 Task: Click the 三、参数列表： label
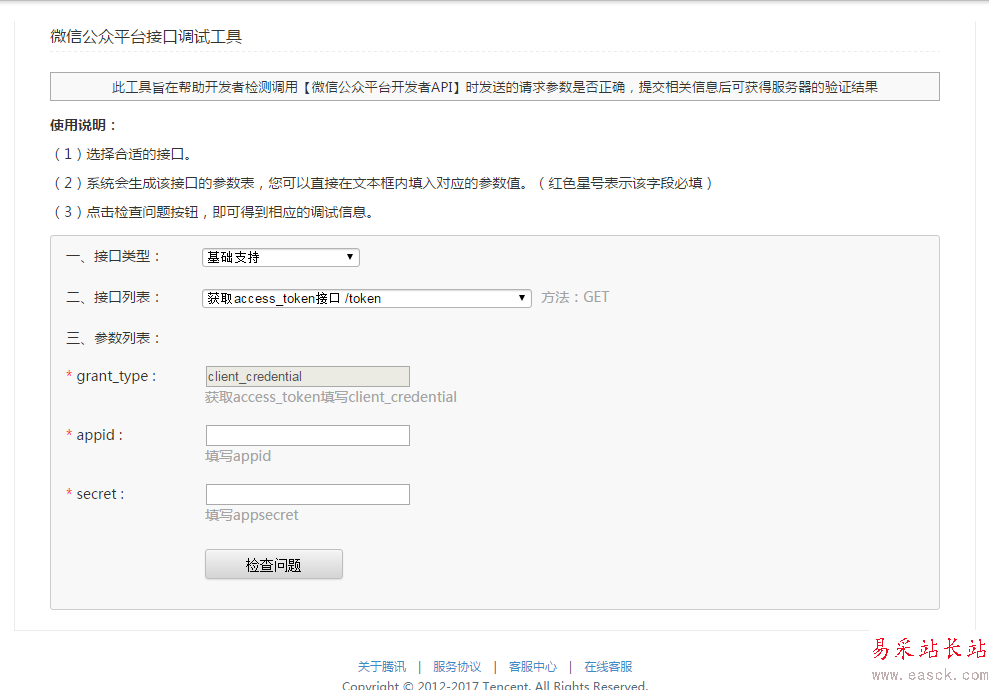(x=114, y=338)
